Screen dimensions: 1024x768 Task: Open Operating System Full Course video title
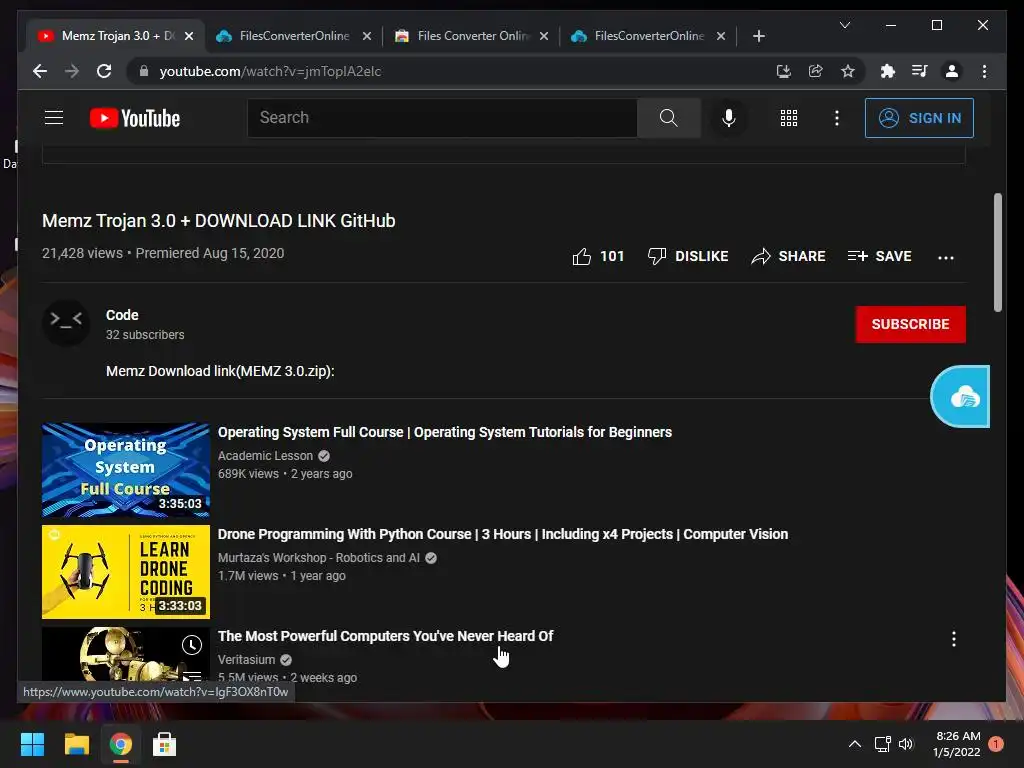click(444, 432)
